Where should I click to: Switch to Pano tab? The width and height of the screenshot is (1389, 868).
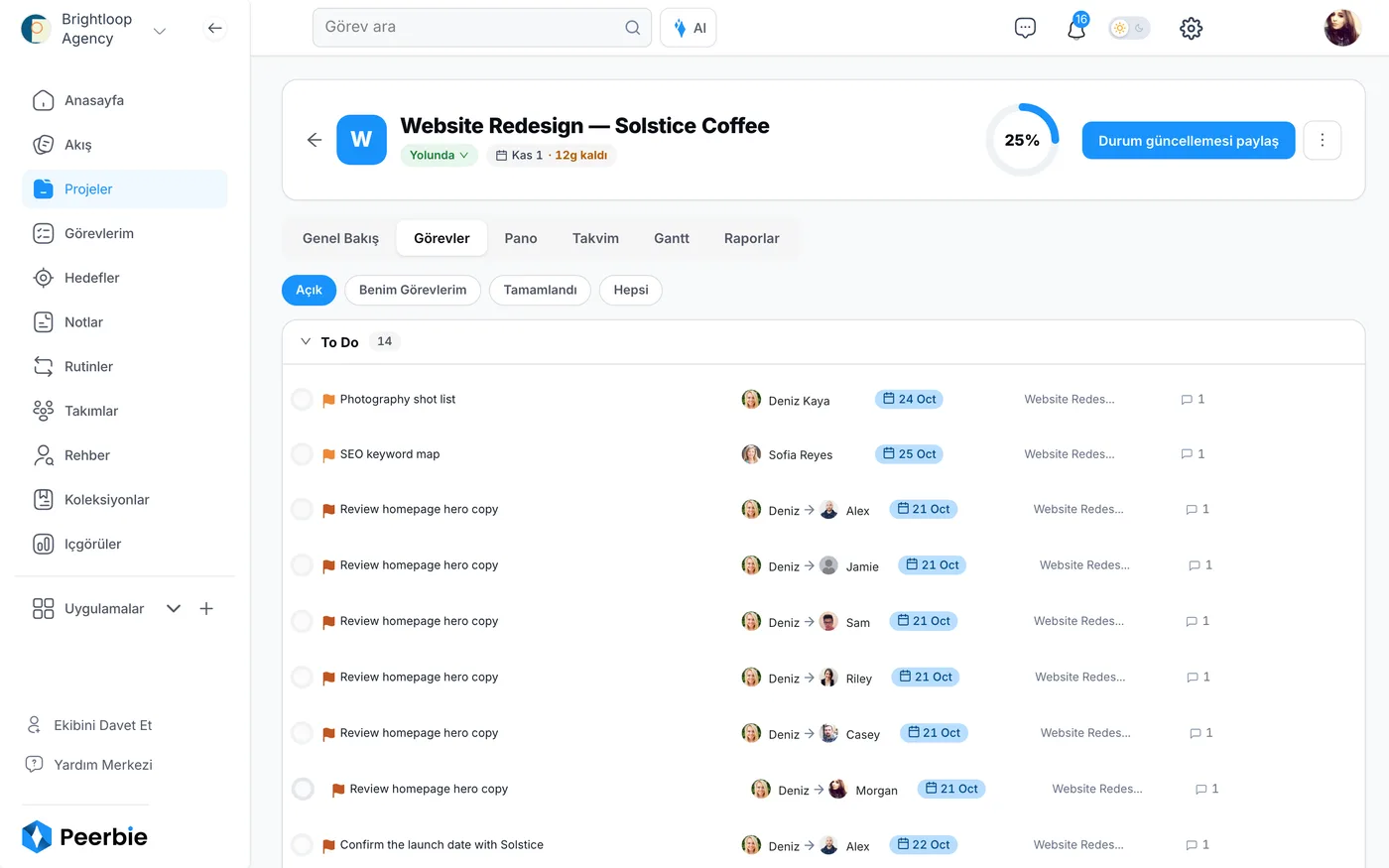(x=521, y=238)
